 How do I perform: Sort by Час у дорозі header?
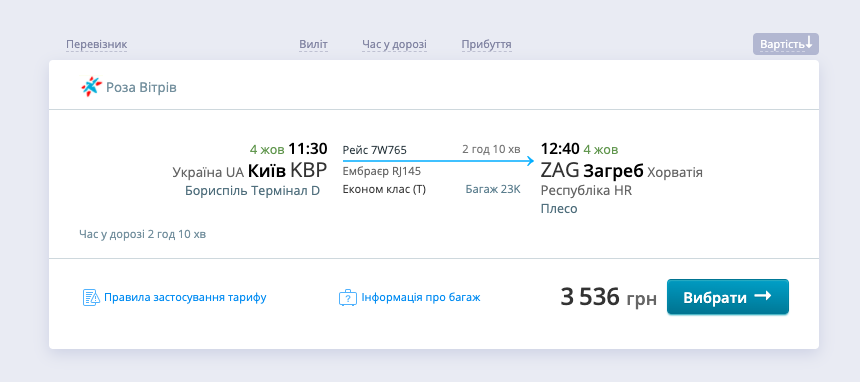click(x=394, y=44)
